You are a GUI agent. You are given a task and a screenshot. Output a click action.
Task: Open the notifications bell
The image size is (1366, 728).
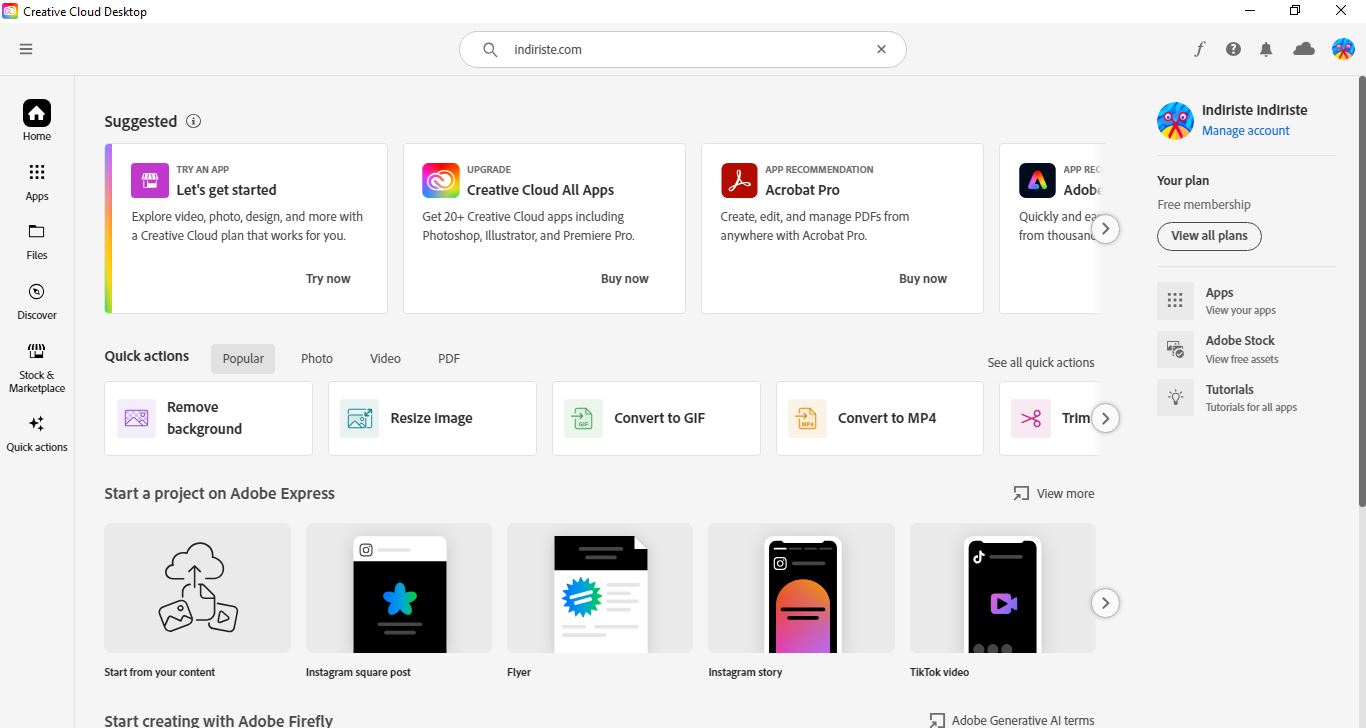(x=1266, y=49)
